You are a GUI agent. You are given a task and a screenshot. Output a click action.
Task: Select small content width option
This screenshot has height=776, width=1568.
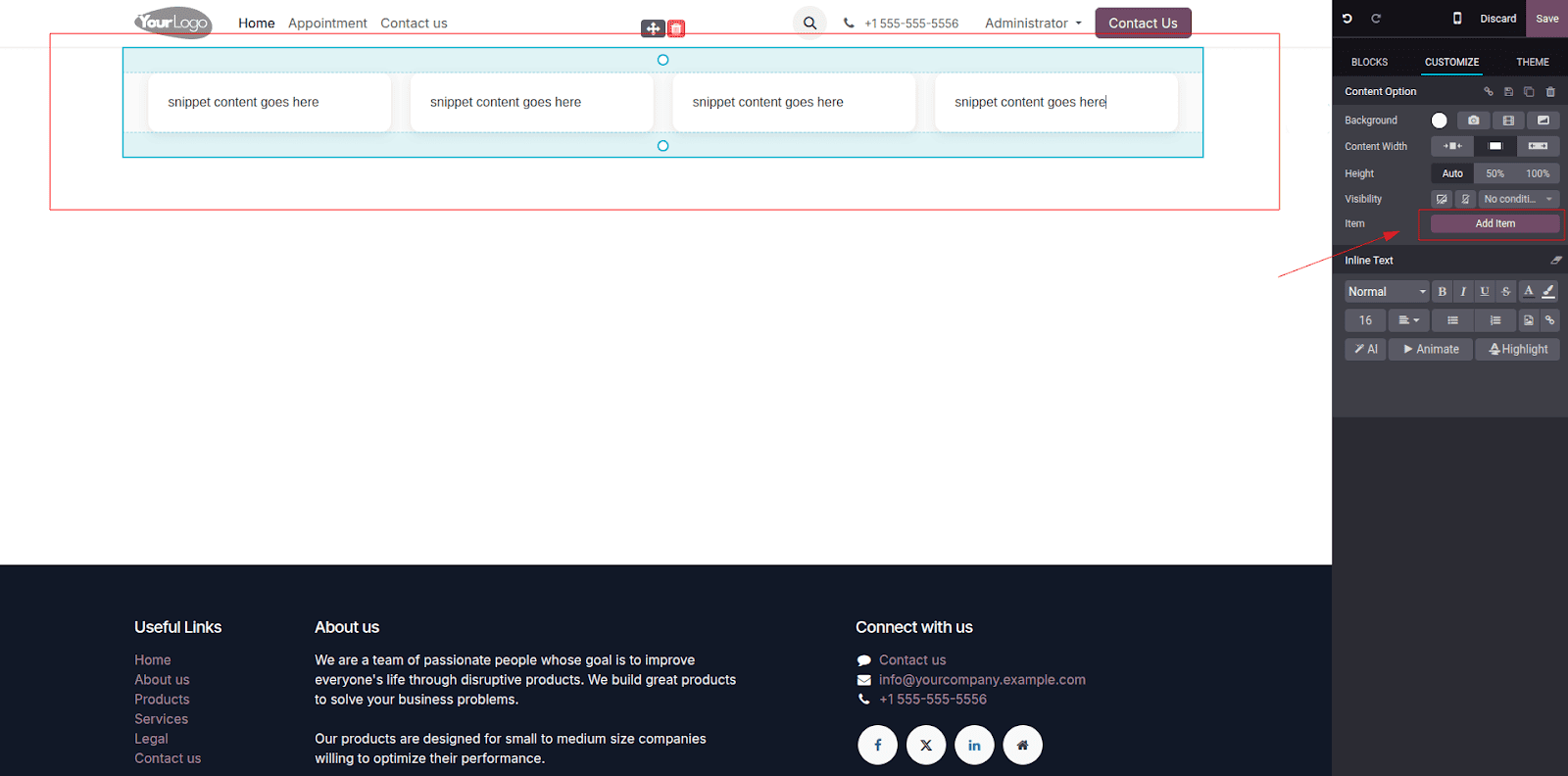click(1452, 146)
